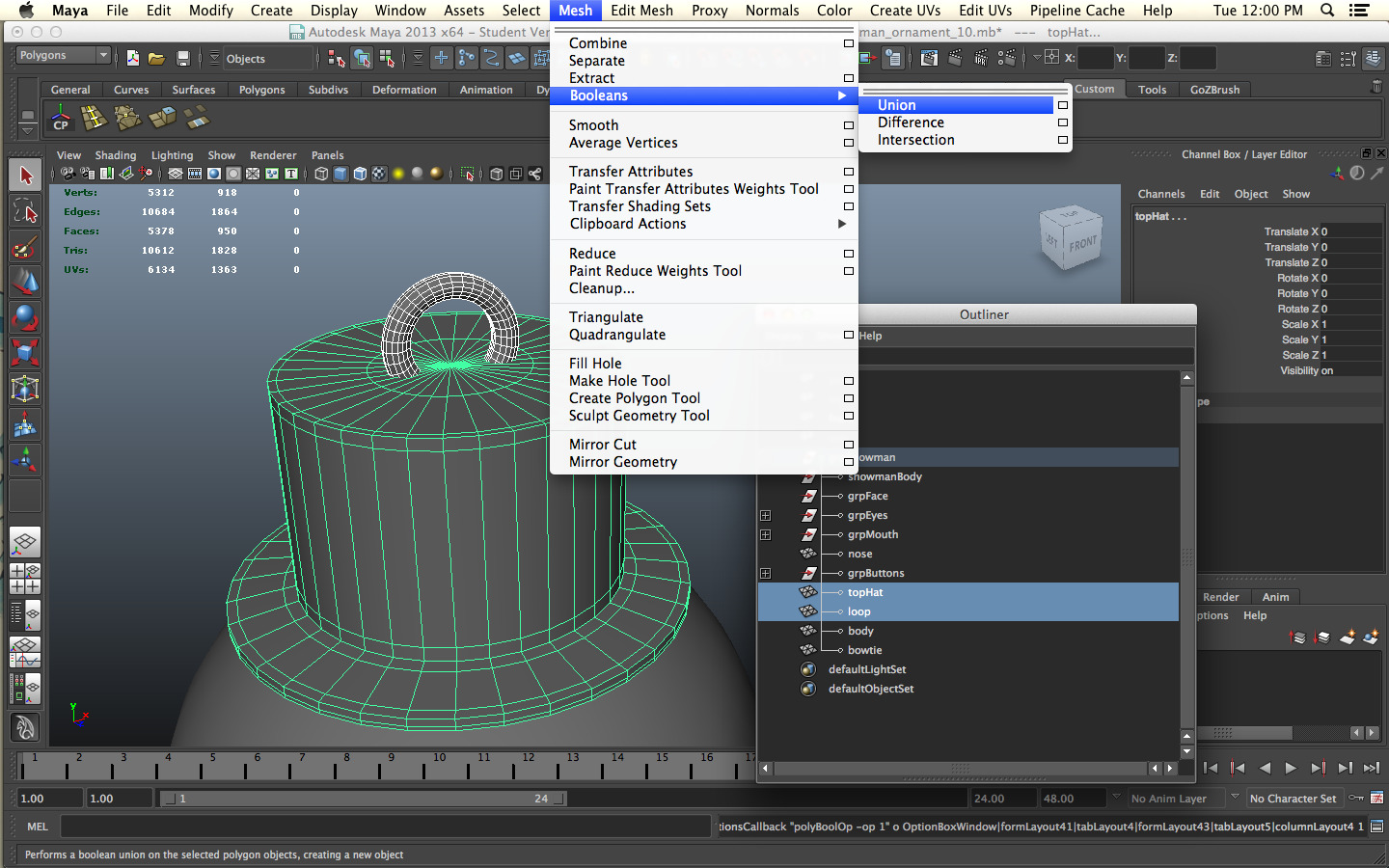Open the anim layer dropdown arrow
Screen dimensions: 1389x868
(1117, 798)
